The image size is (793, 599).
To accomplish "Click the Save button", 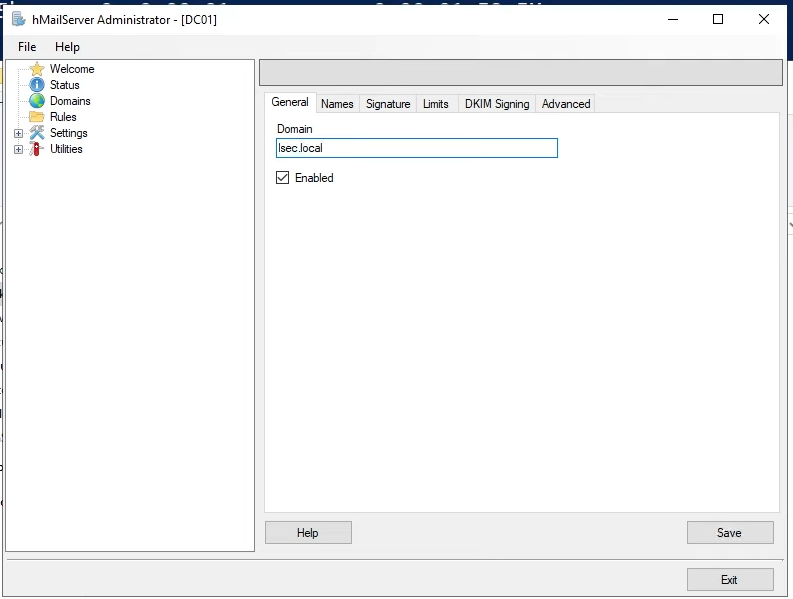I will pos(730,533).
